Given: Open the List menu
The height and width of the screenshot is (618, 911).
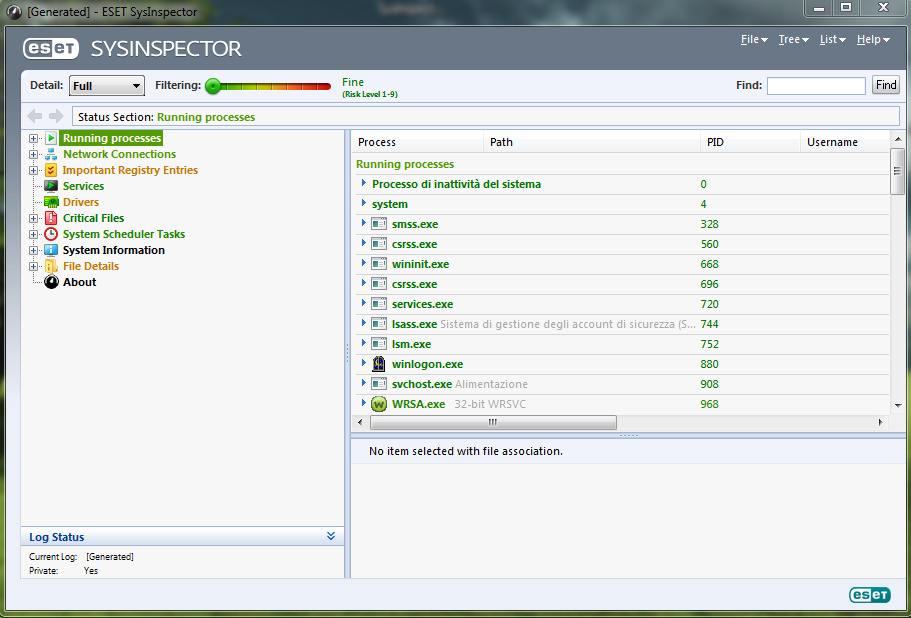Looking at the screenshot, I should (x=833, y=39).
